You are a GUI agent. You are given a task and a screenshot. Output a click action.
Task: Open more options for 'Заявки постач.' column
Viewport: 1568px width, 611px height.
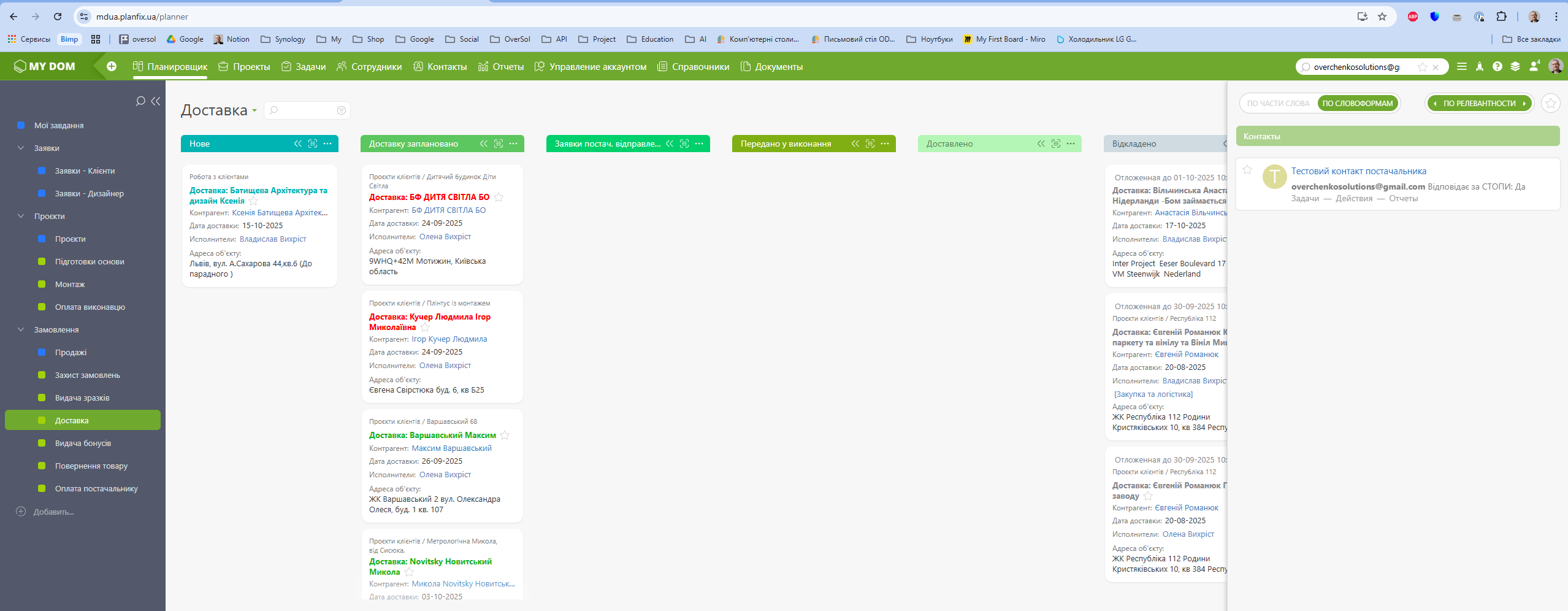699,144
